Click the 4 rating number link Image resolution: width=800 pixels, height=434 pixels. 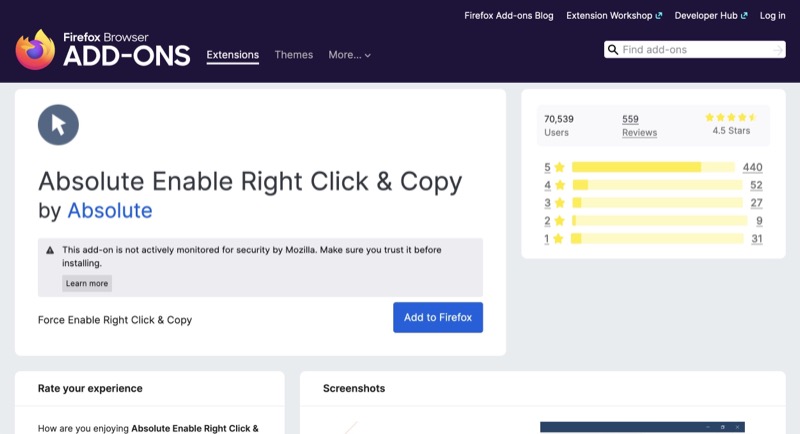click(x=547, y=185)
